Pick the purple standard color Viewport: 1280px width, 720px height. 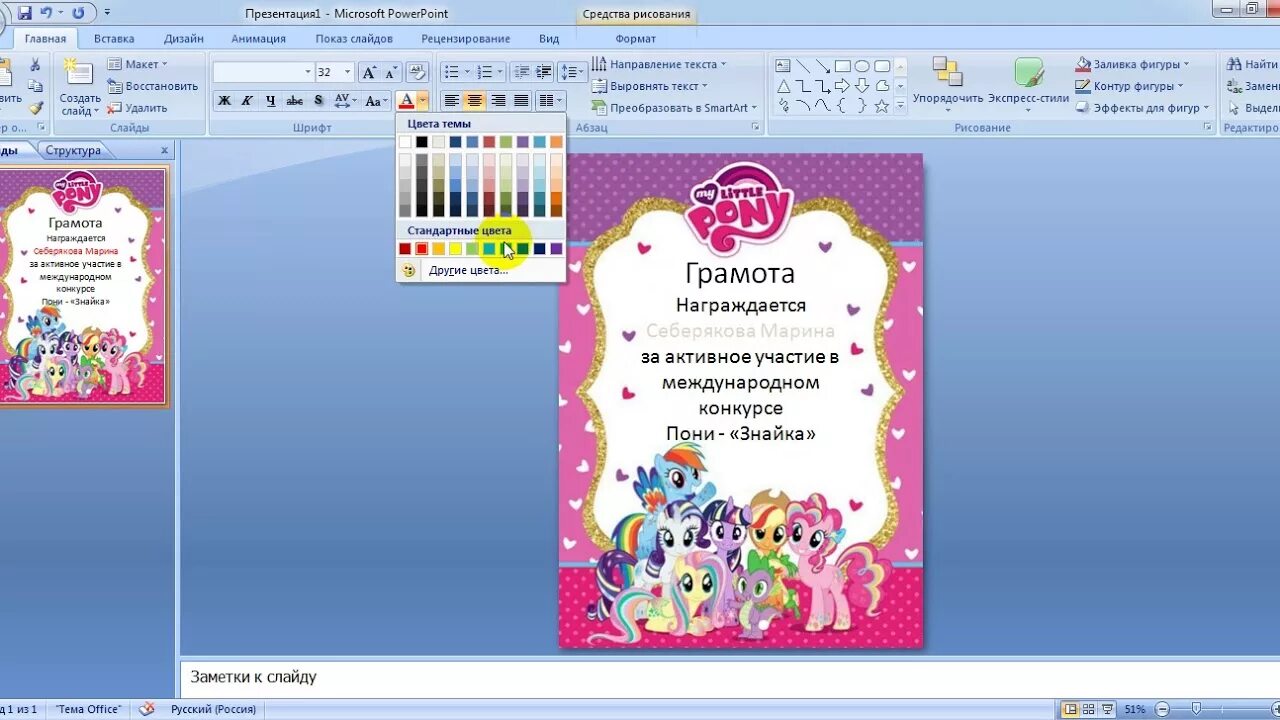[x=556, y=249]
